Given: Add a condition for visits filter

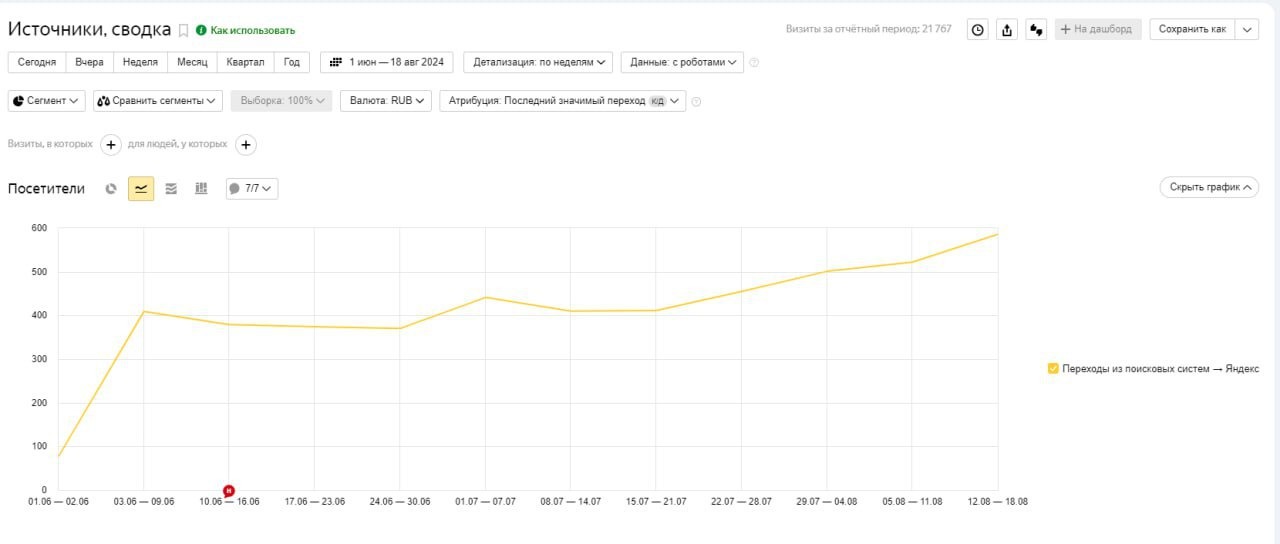Looking at the screenshot, I should (x=111, y=145).
